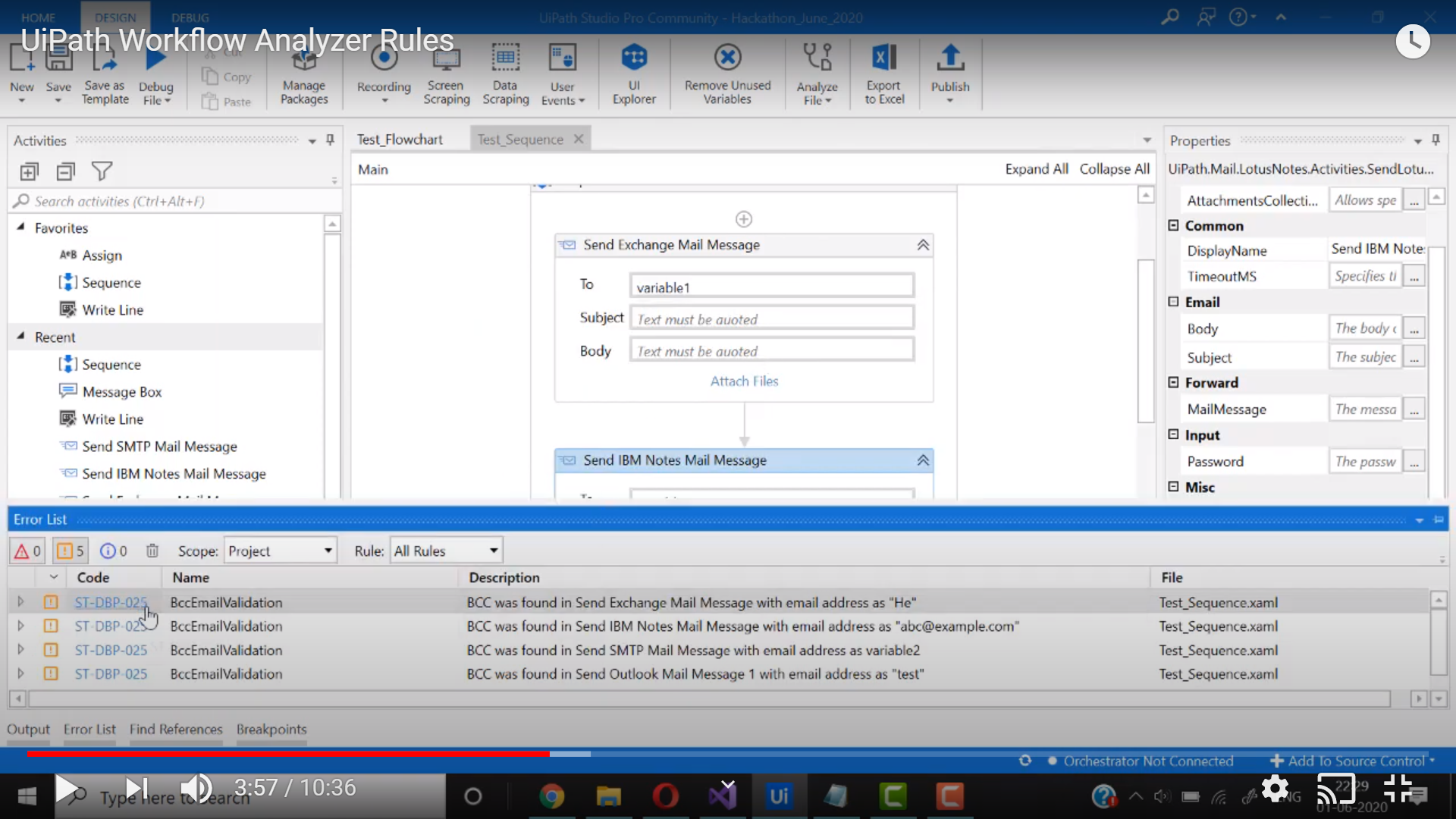Pin the Activities panel
Screen dimensions: 1456x819
point(330,140)
